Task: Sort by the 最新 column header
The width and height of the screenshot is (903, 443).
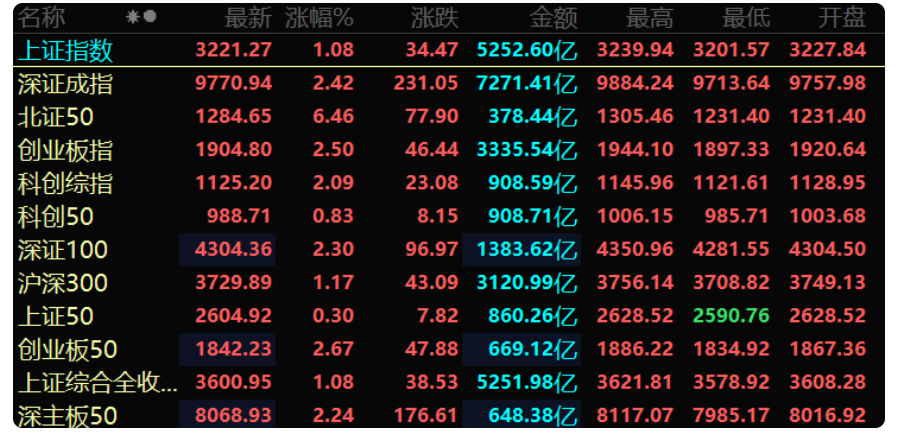Action: [248, 18]
